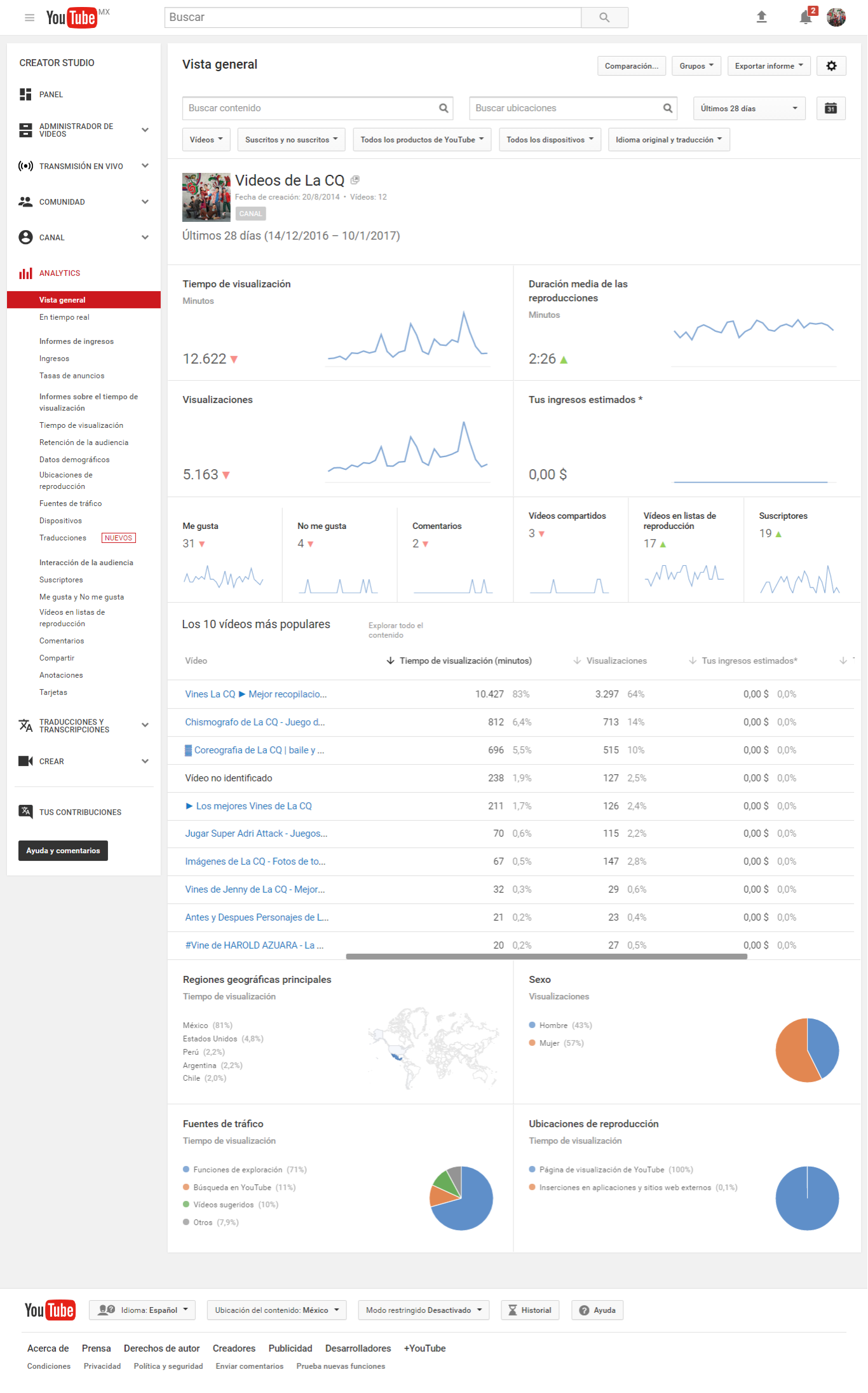This screenshot has width=868, height=1393.
Task: Open Ubicación del contenido: México dropdown
Action: (277, 1310)
